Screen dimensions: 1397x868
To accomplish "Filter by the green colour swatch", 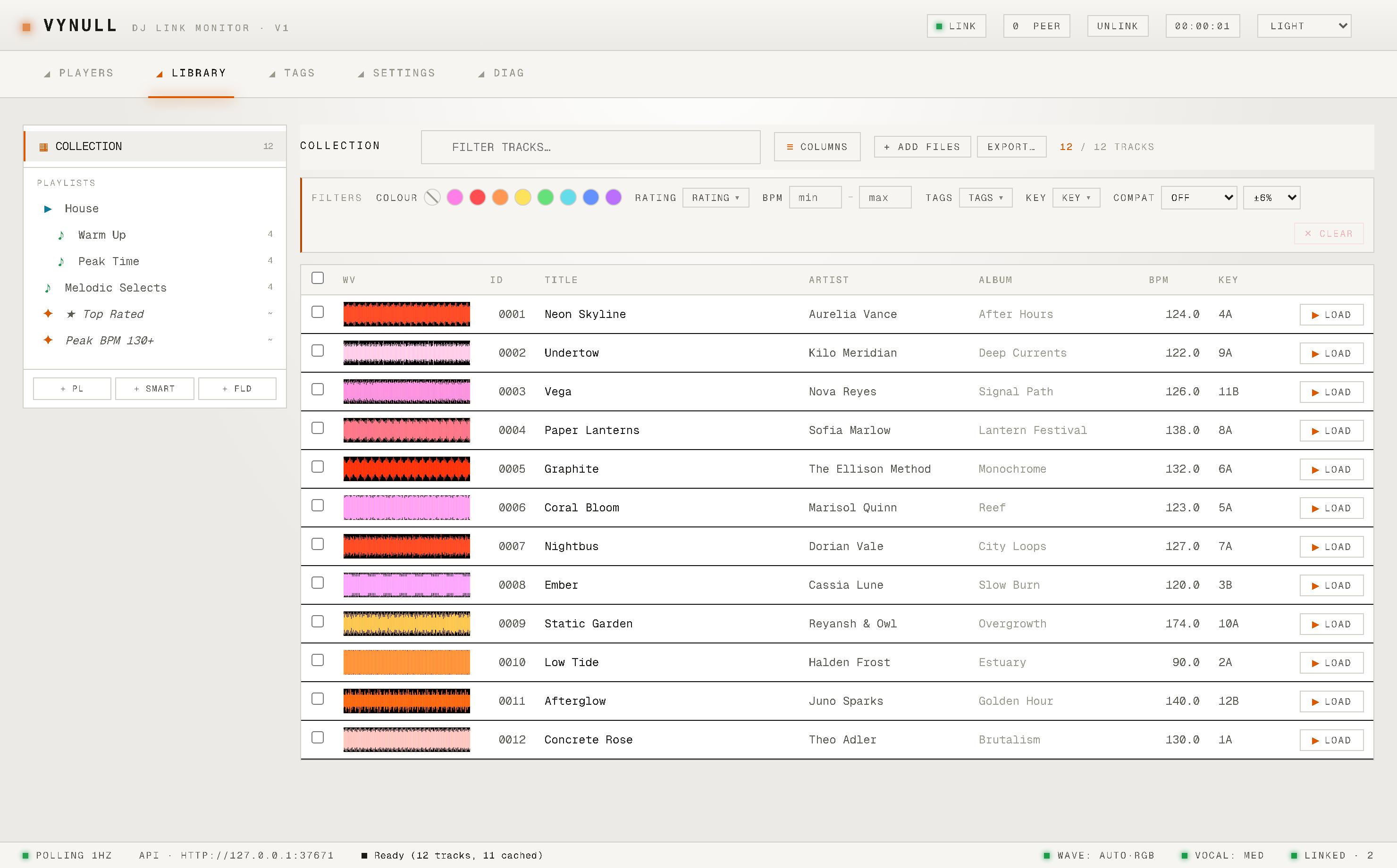I will pyautogui.click(x=546, y=198).
